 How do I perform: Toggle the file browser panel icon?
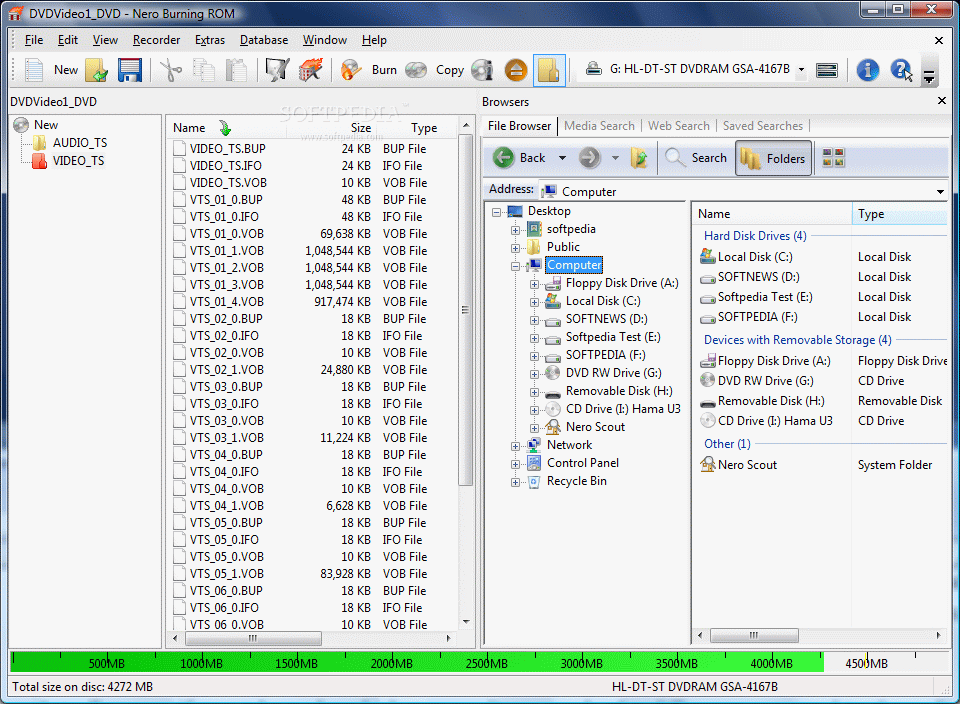(549, 70)
